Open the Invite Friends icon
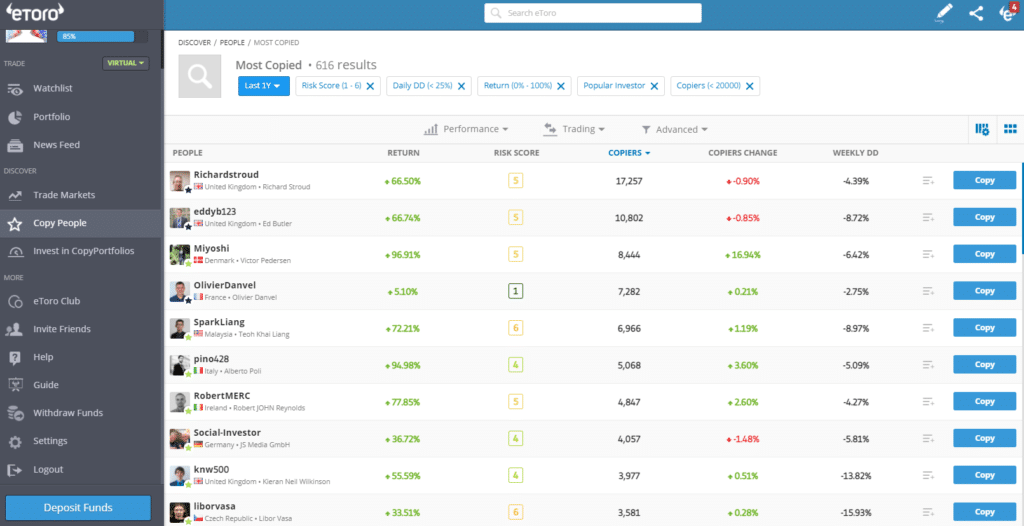1024x526 pixels. pos(15,329)
